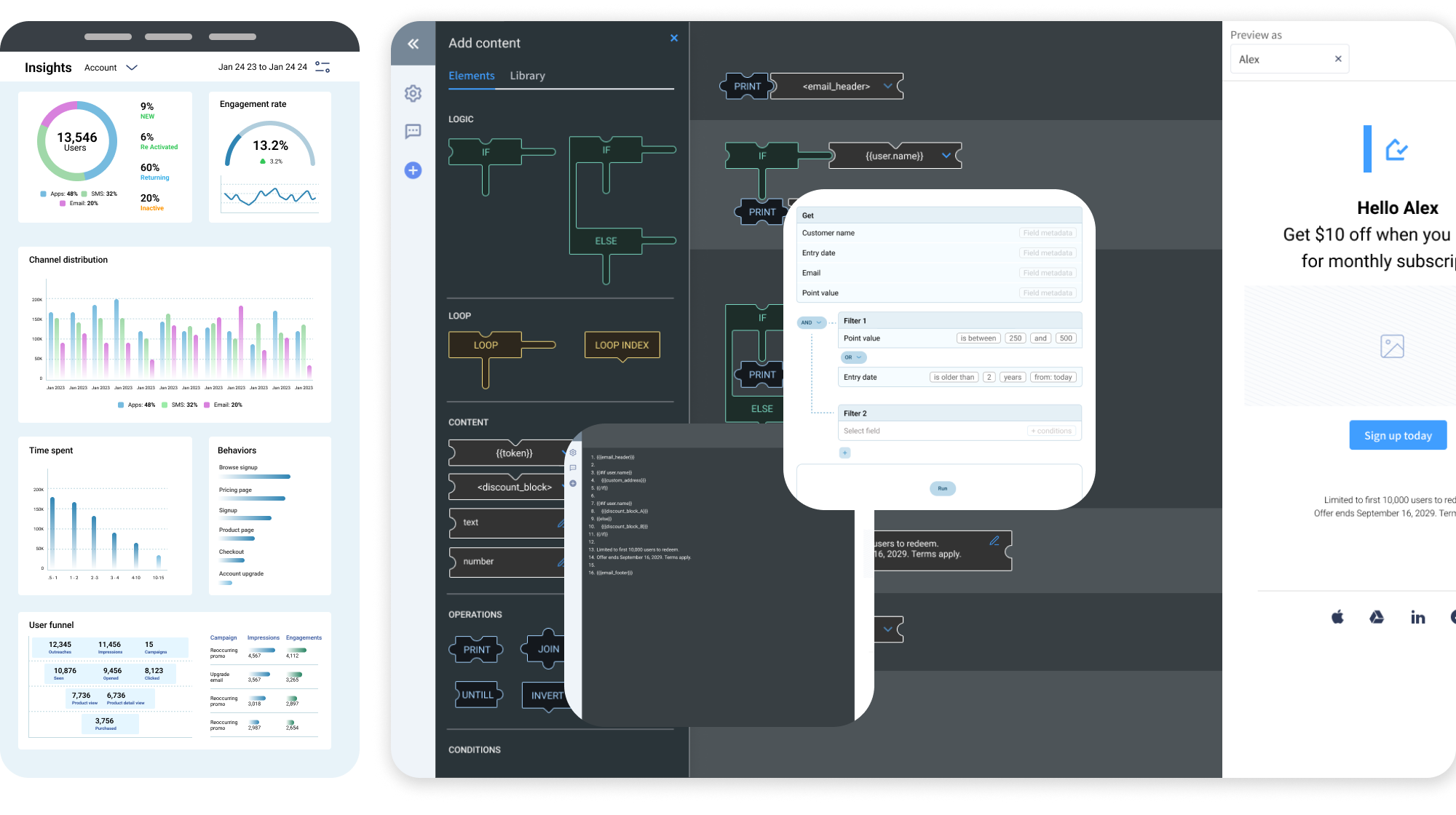The width and height of the screenshot is (1456, 815).
Task: Open the AND operator dropdown
Action: tap(812, 322)
